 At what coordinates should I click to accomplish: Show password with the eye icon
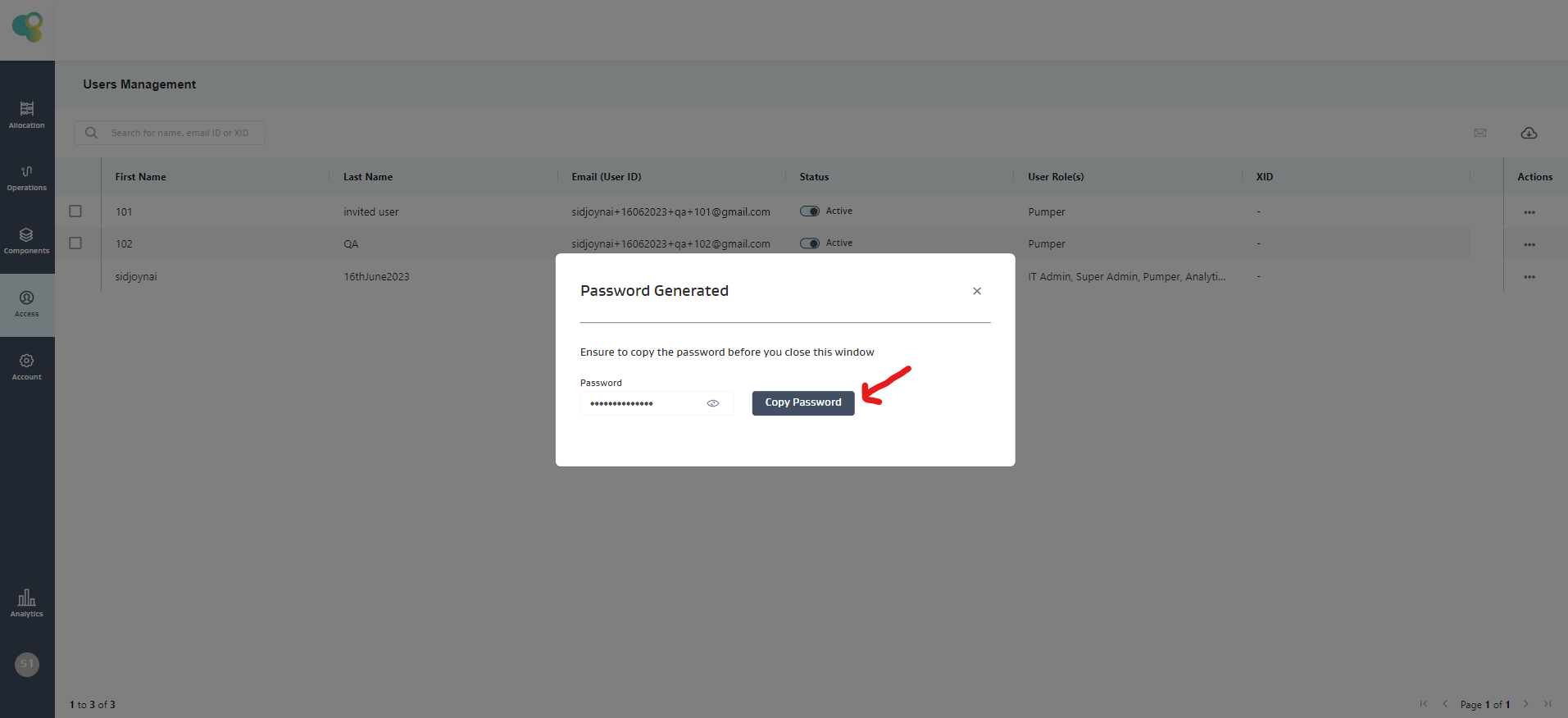coord(713,403)
